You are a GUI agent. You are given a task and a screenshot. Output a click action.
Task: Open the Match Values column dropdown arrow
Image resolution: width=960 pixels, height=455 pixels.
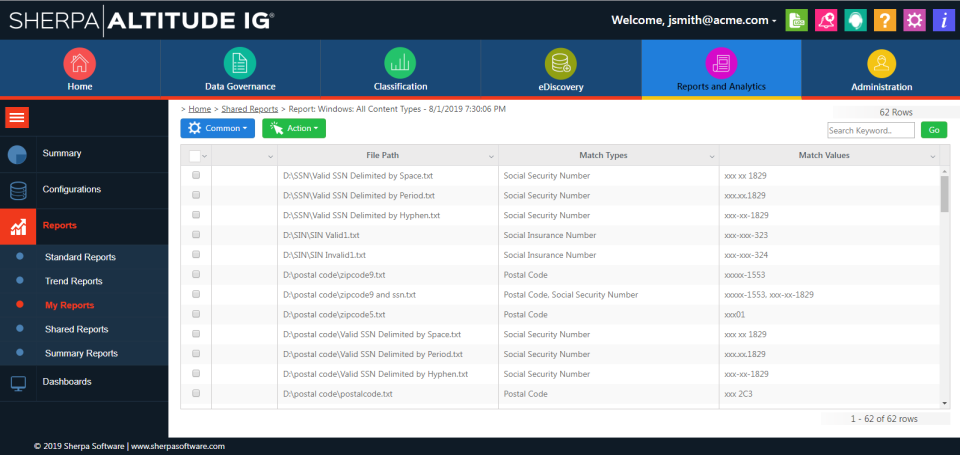(932, 157)
